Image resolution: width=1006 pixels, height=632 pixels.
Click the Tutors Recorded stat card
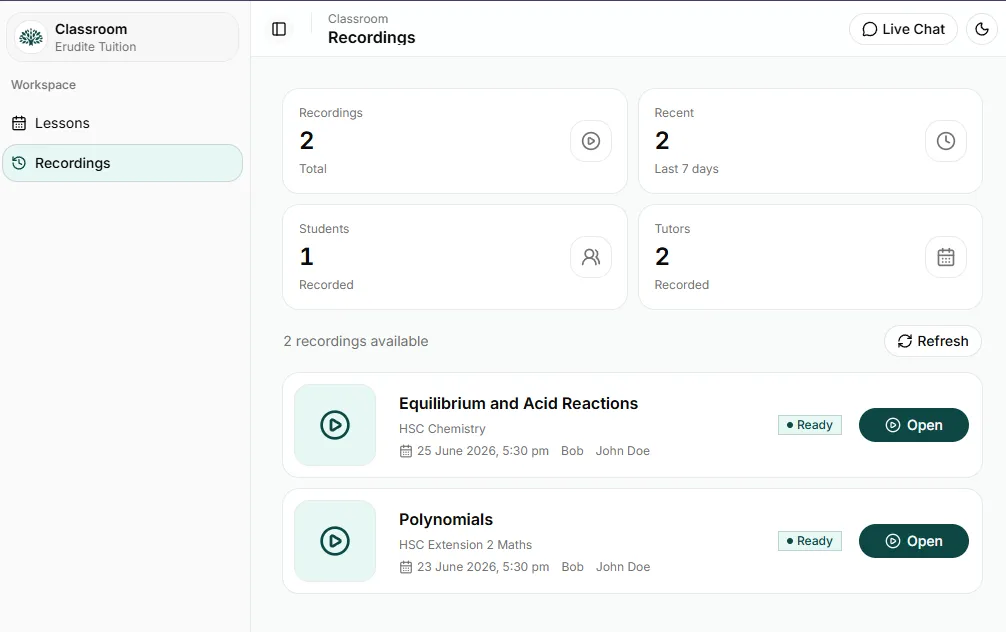(810, 257)
